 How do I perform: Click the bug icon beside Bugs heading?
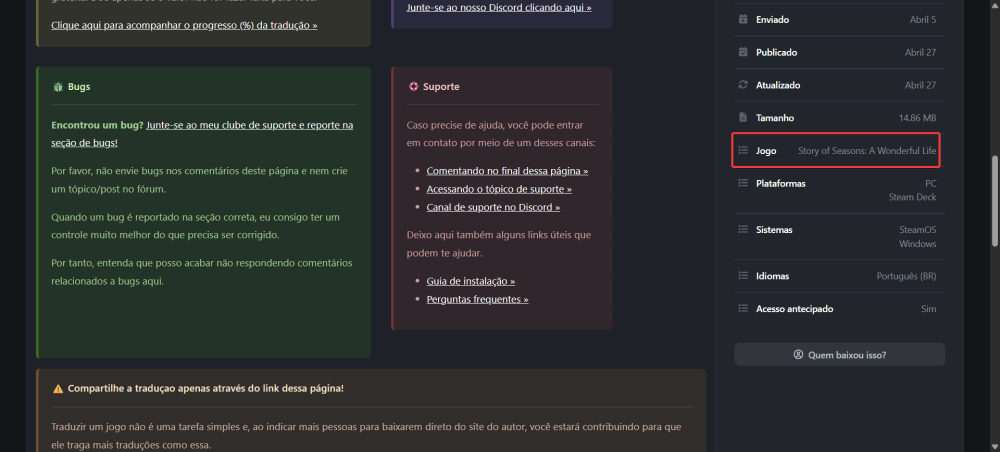[x=58, y=87]
